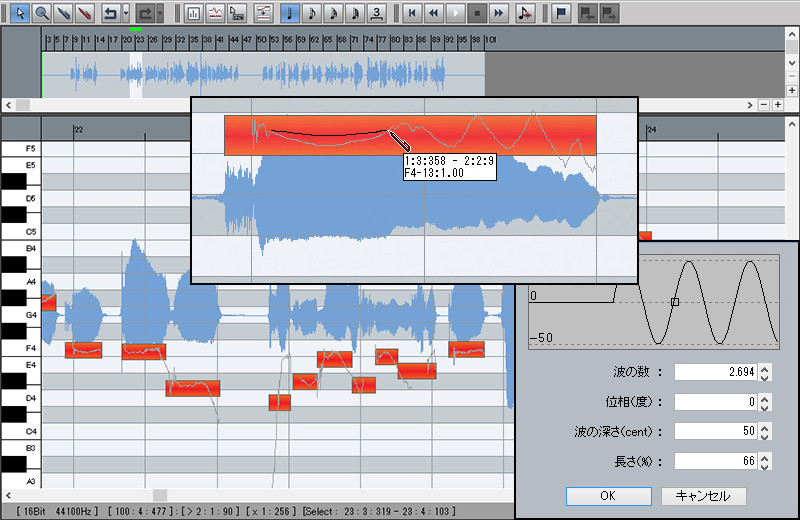Click bar 24 marker in piano roll ruler
Viewport: 800px width, 520px height.
tap(652, 130)
